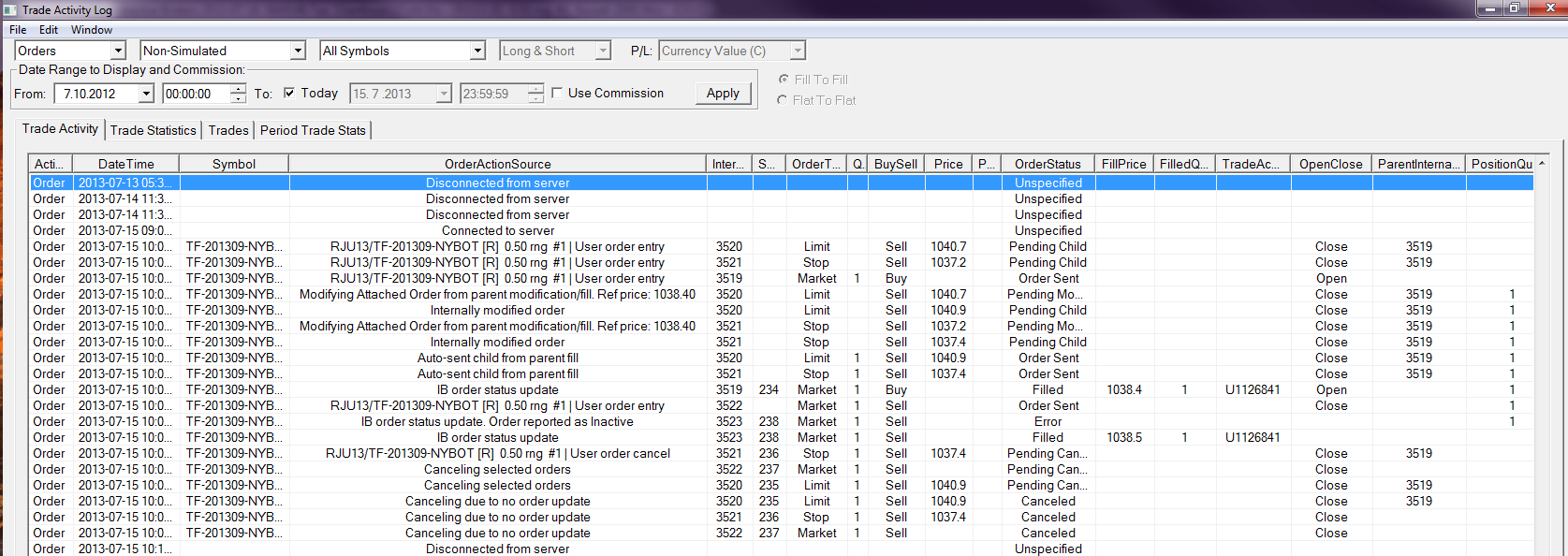
Task: Open the File menu
Action: 18,30
